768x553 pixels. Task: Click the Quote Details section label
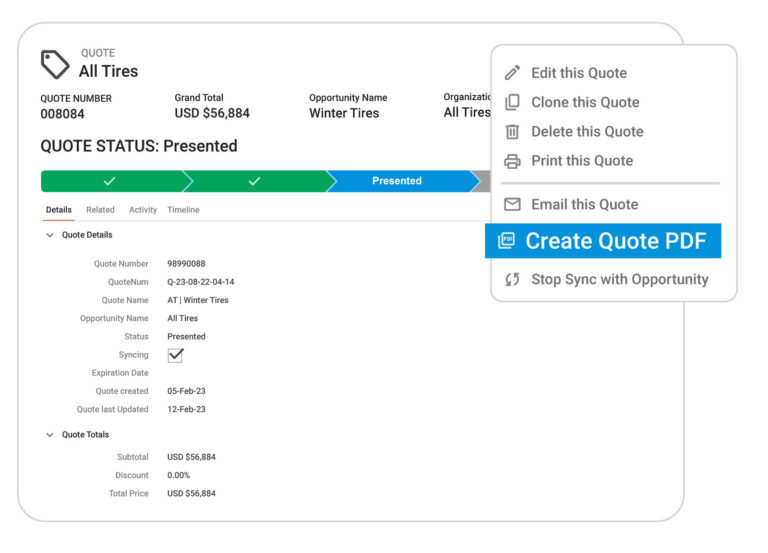click(87, 235)
